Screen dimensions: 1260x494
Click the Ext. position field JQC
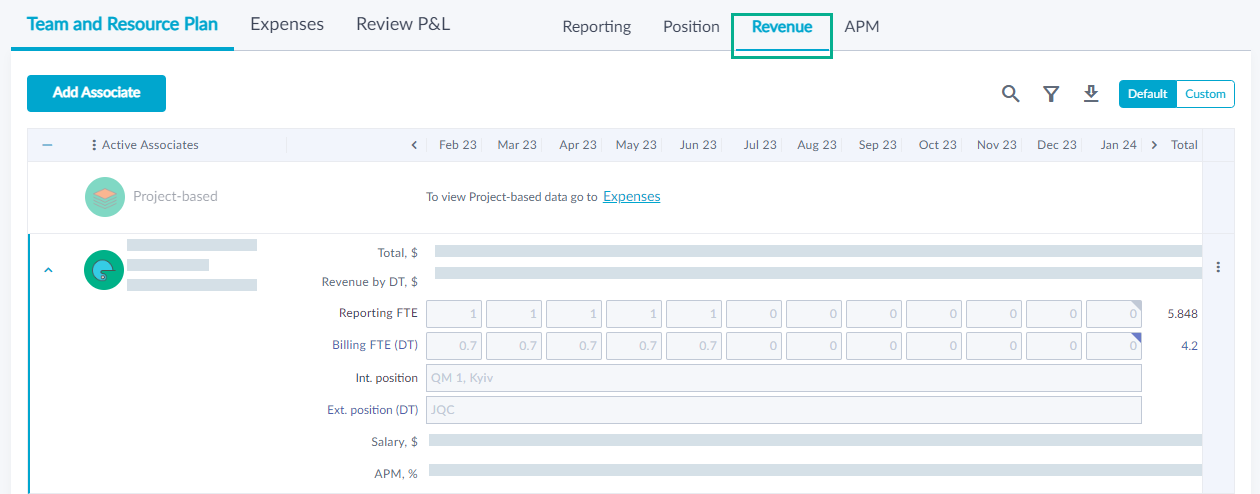(784, 410)
